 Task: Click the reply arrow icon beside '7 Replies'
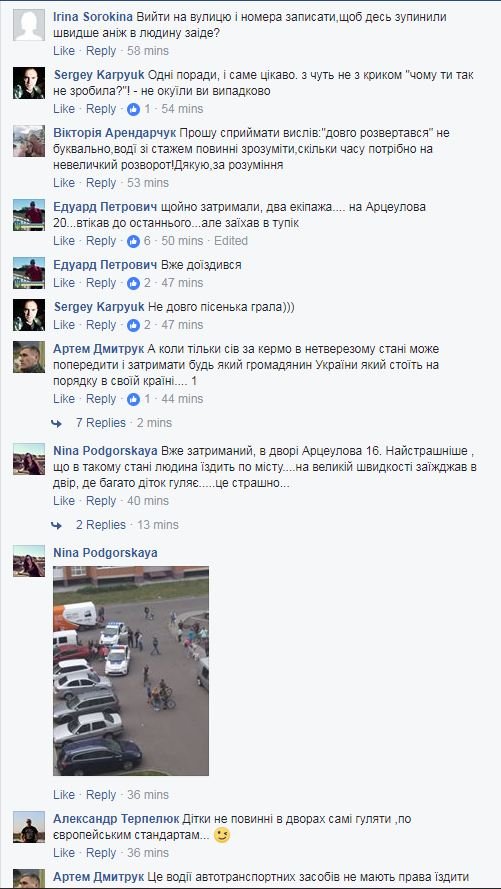click(56, 423)
